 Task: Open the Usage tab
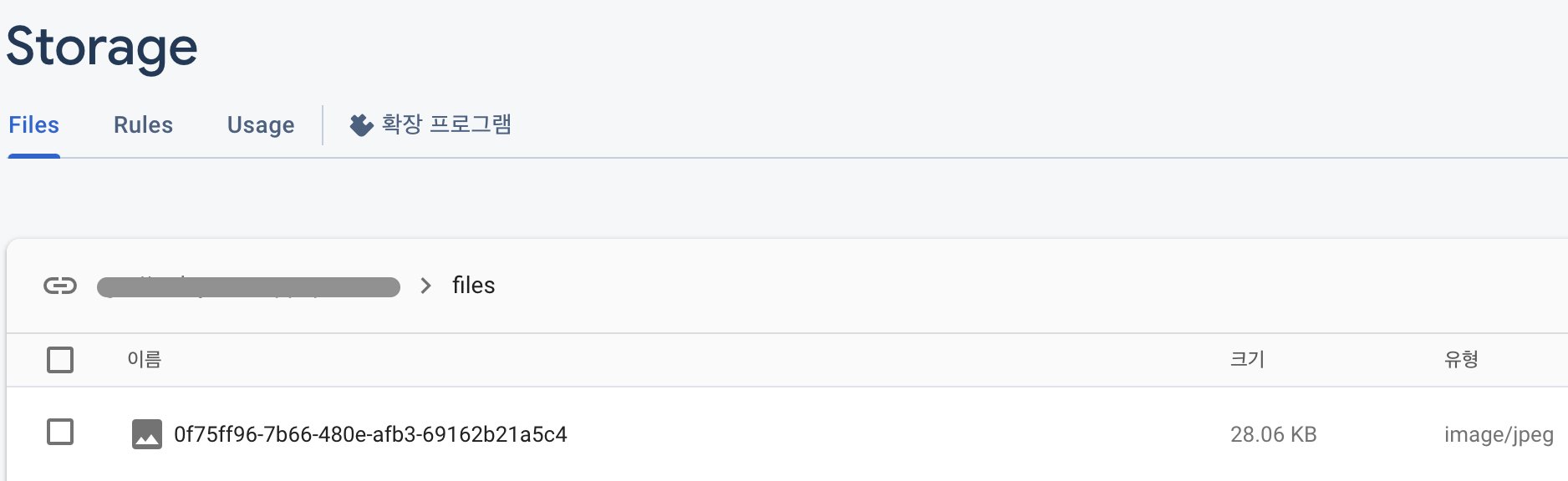(261, 125)
